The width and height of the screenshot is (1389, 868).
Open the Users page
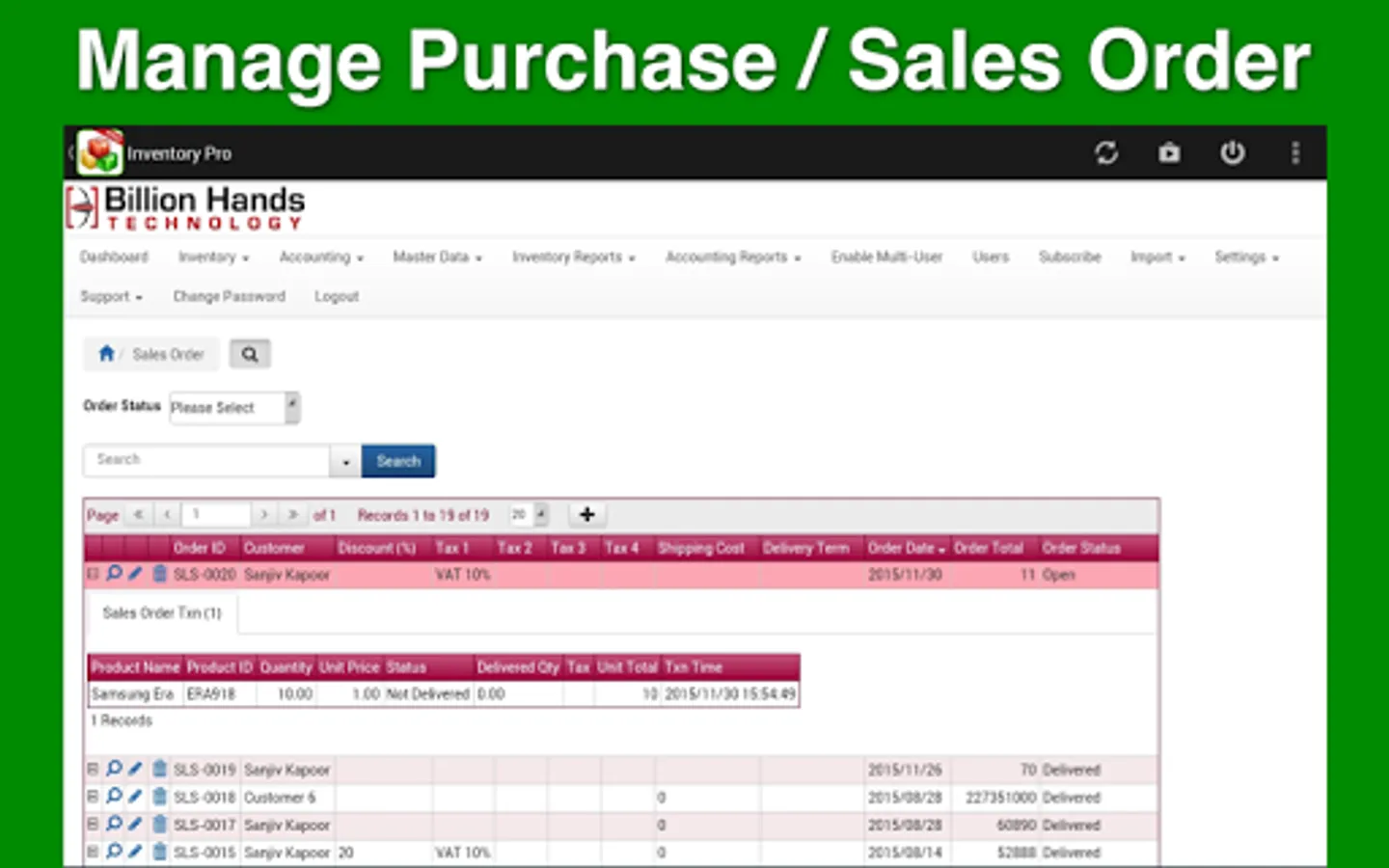point(991,257)
